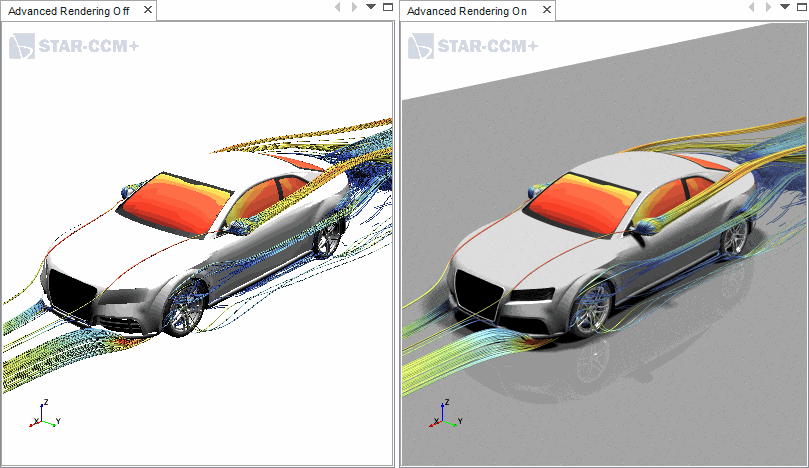Select the front wheel in left scene

pyautogui.click(x=183, y=308)
